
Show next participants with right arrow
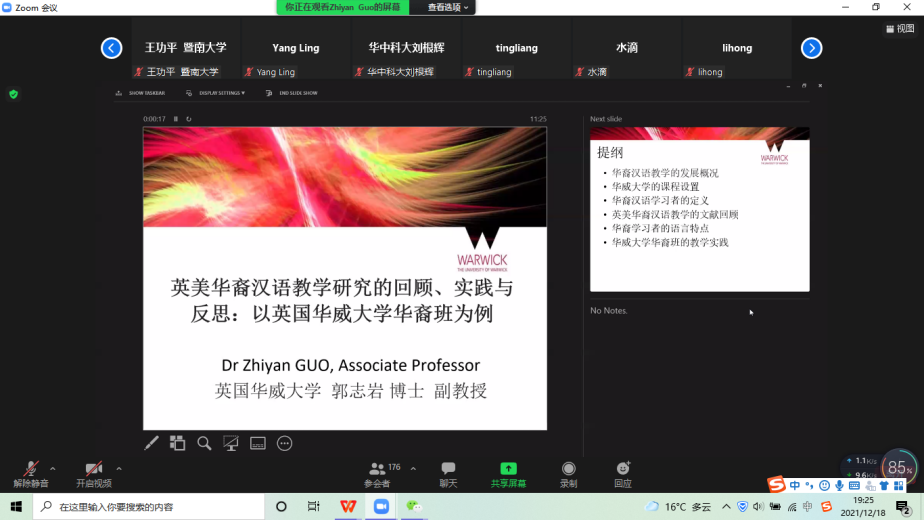pyautogui.click(x=811, y=47)
